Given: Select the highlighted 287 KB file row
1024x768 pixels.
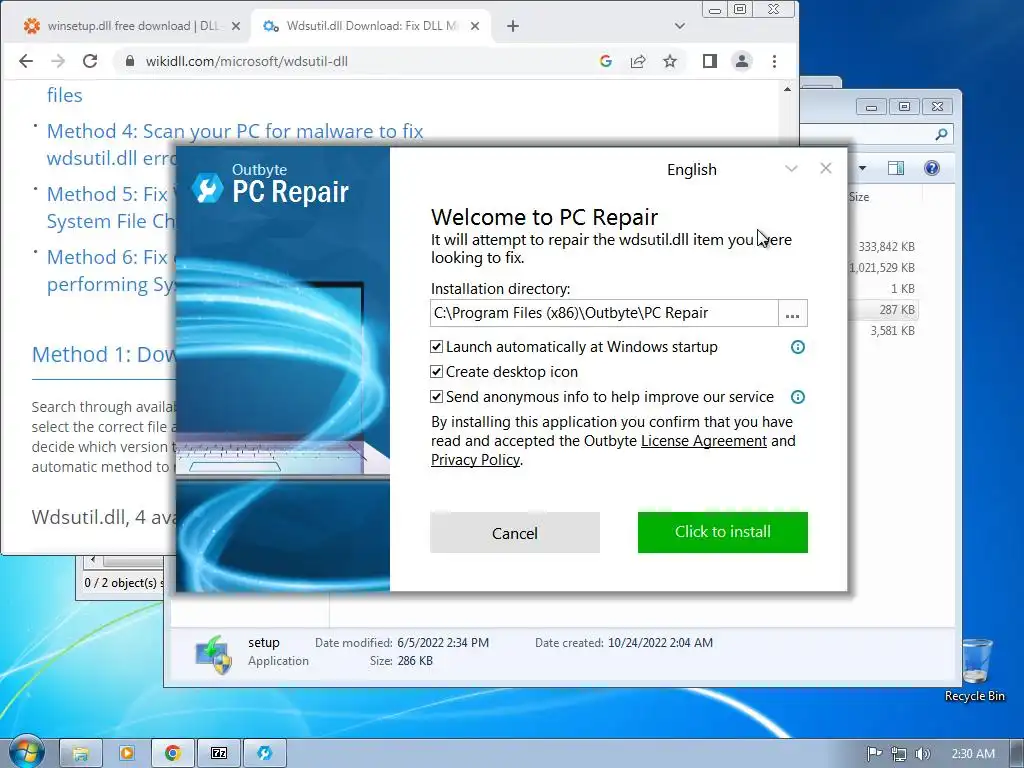Looking at the screenshot, I should tap(883, 310).
